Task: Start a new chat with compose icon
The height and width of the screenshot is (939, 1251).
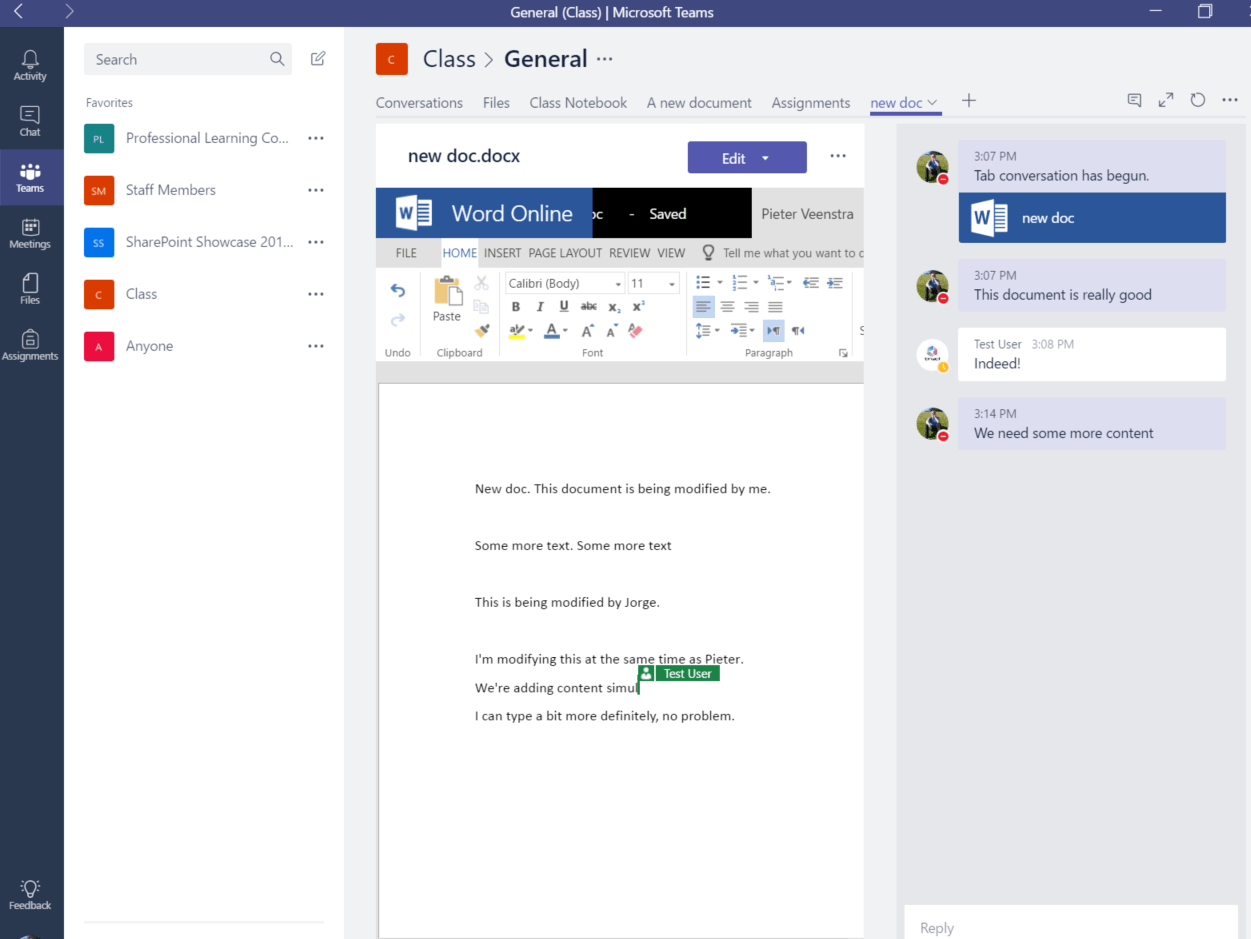Action: click(x=318, y=59)
